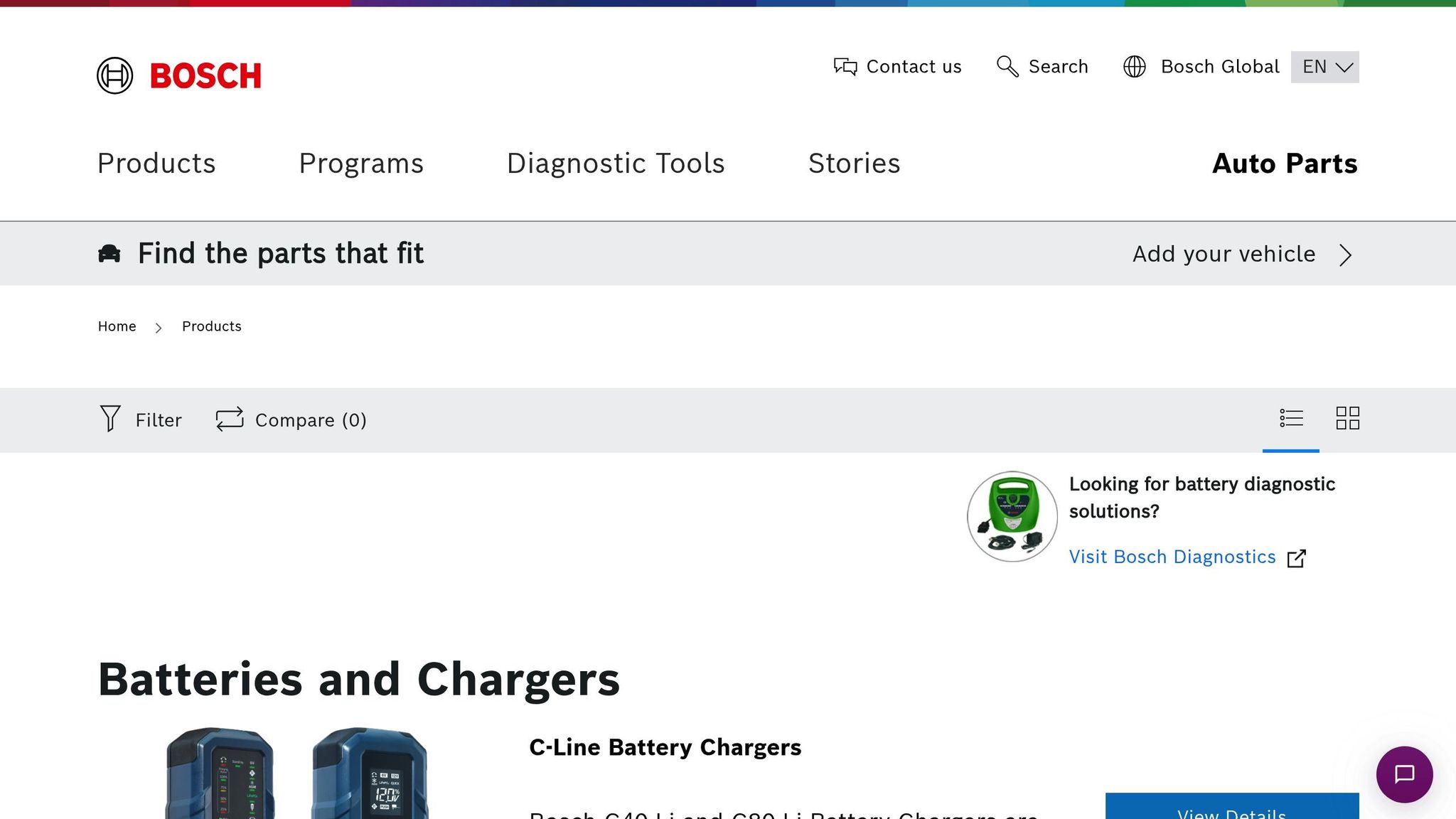The width and height of the screenshot is (1456, 819).
Task: Open the Stories menu
Action: coord(855,164)
